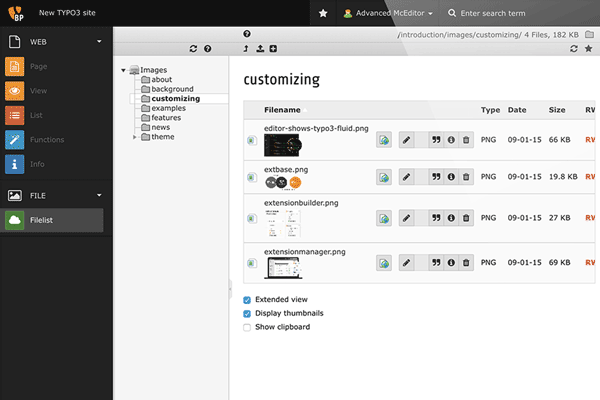Create new file with the plus icon
This screenshot has height=400, width=600.
273,48
